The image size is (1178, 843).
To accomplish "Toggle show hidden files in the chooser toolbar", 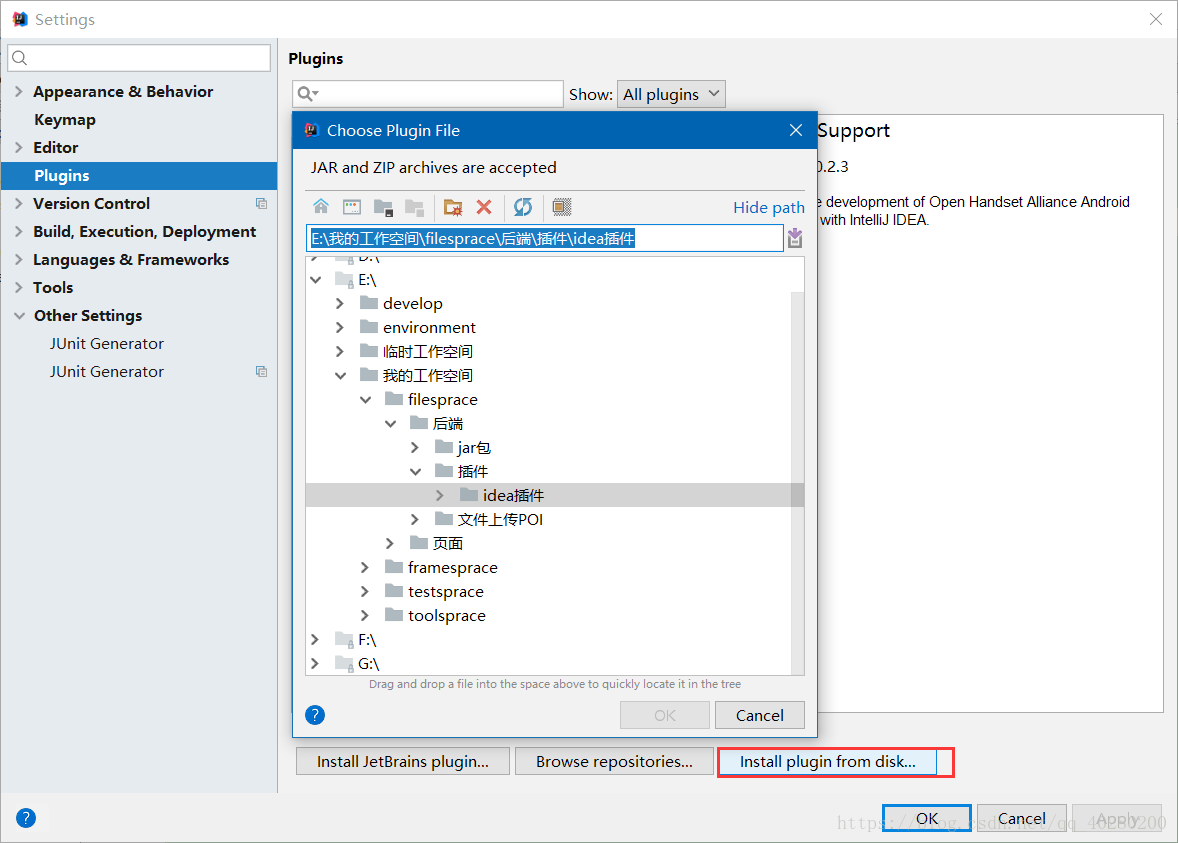I will point(561,207).
